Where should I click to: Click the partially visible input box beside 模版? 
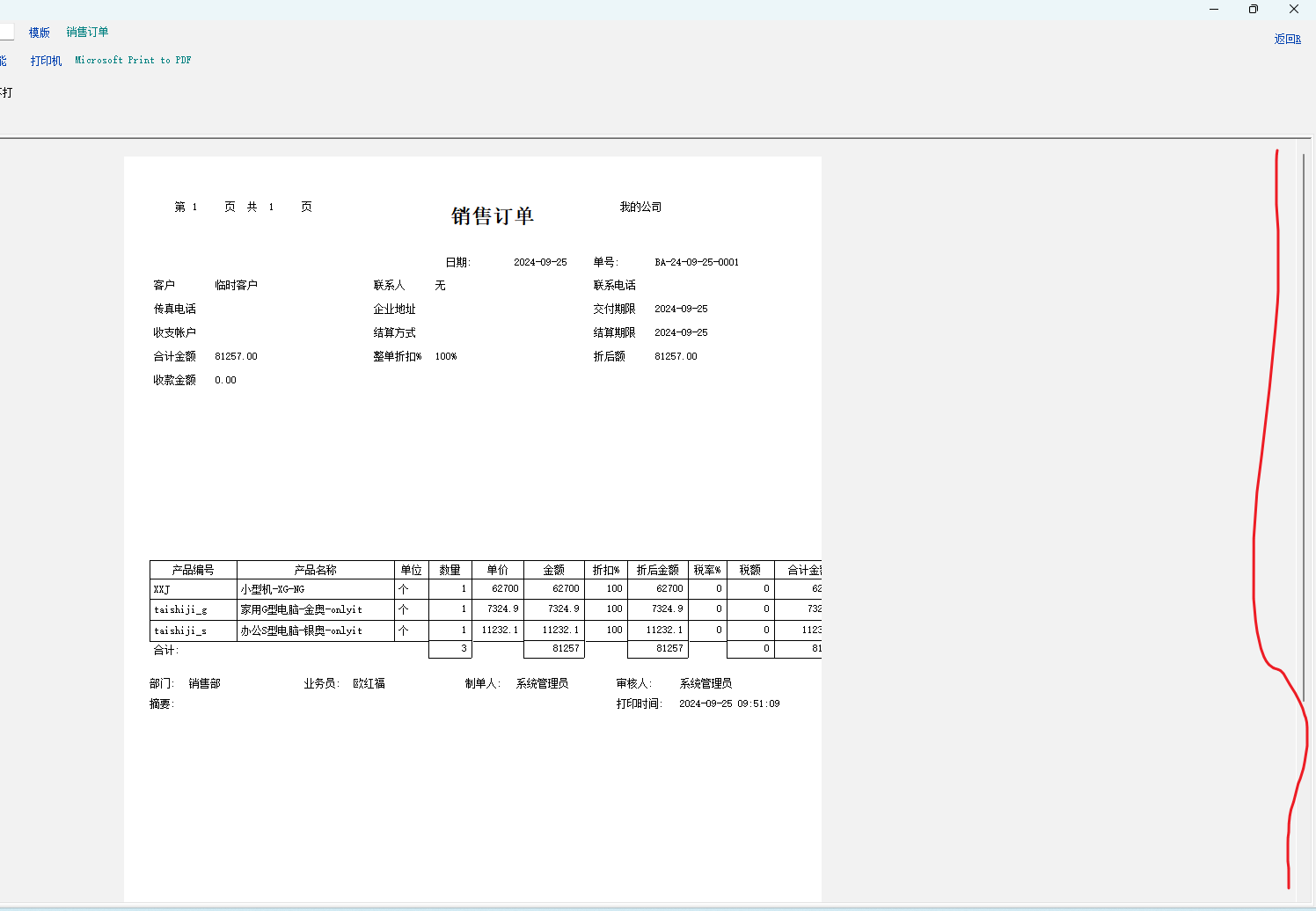(6, 33)
